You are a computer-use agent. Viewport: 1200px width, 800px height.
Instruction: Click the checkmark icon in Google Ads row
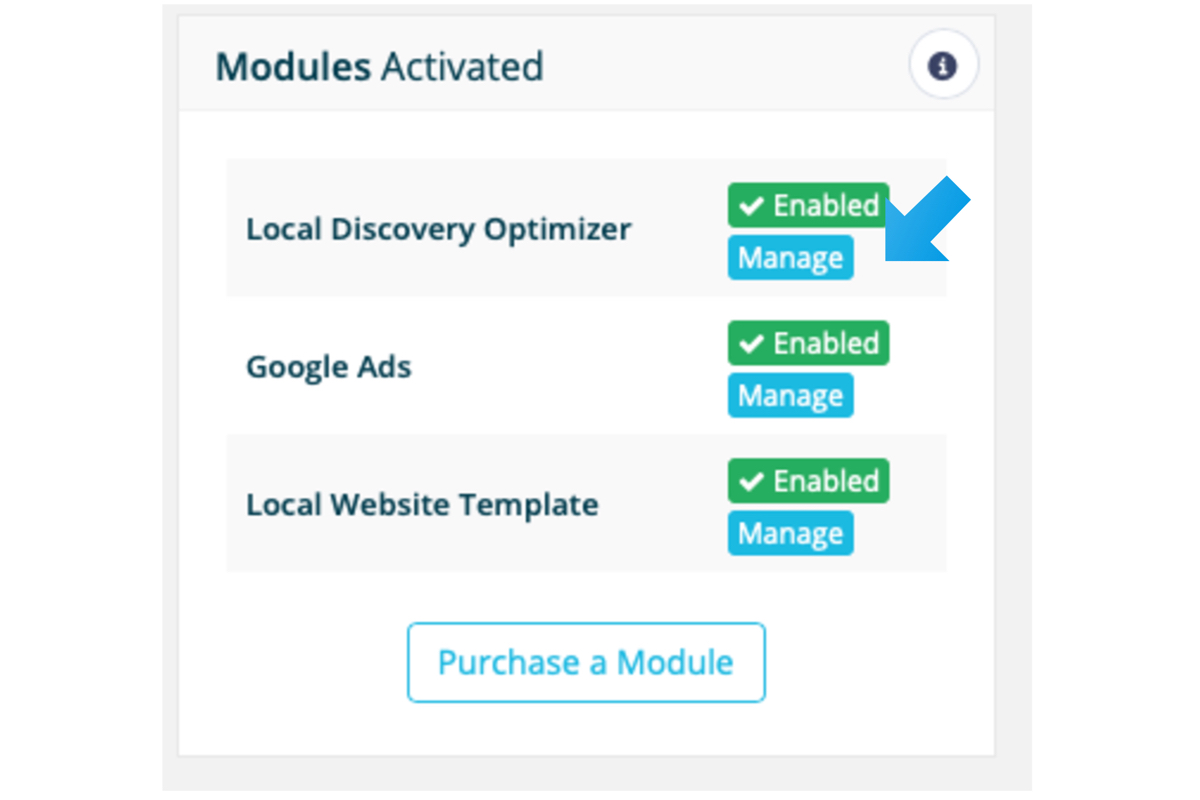752,344
